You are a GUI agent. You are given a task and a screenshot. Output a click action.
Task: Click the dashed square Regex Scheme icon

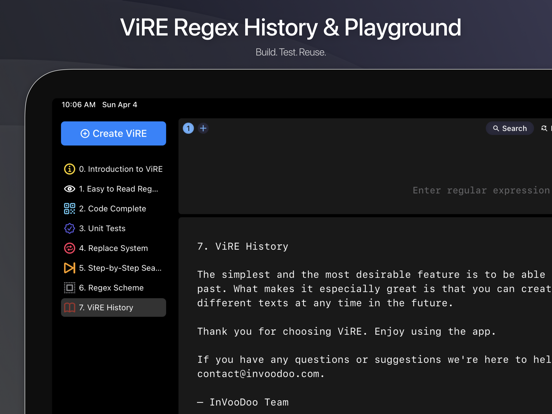pos(69,288)
